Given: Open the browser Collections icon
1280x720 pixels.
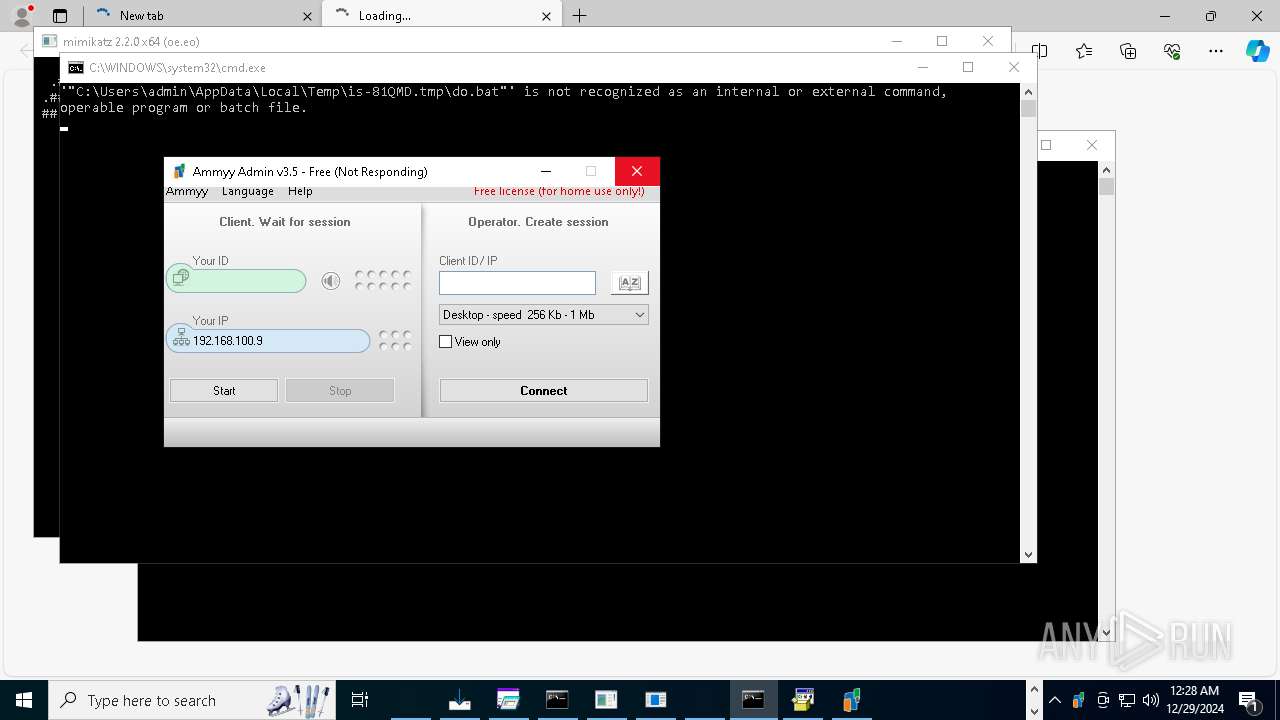Looking at the screenshot, I should (x=1128, y=51).
